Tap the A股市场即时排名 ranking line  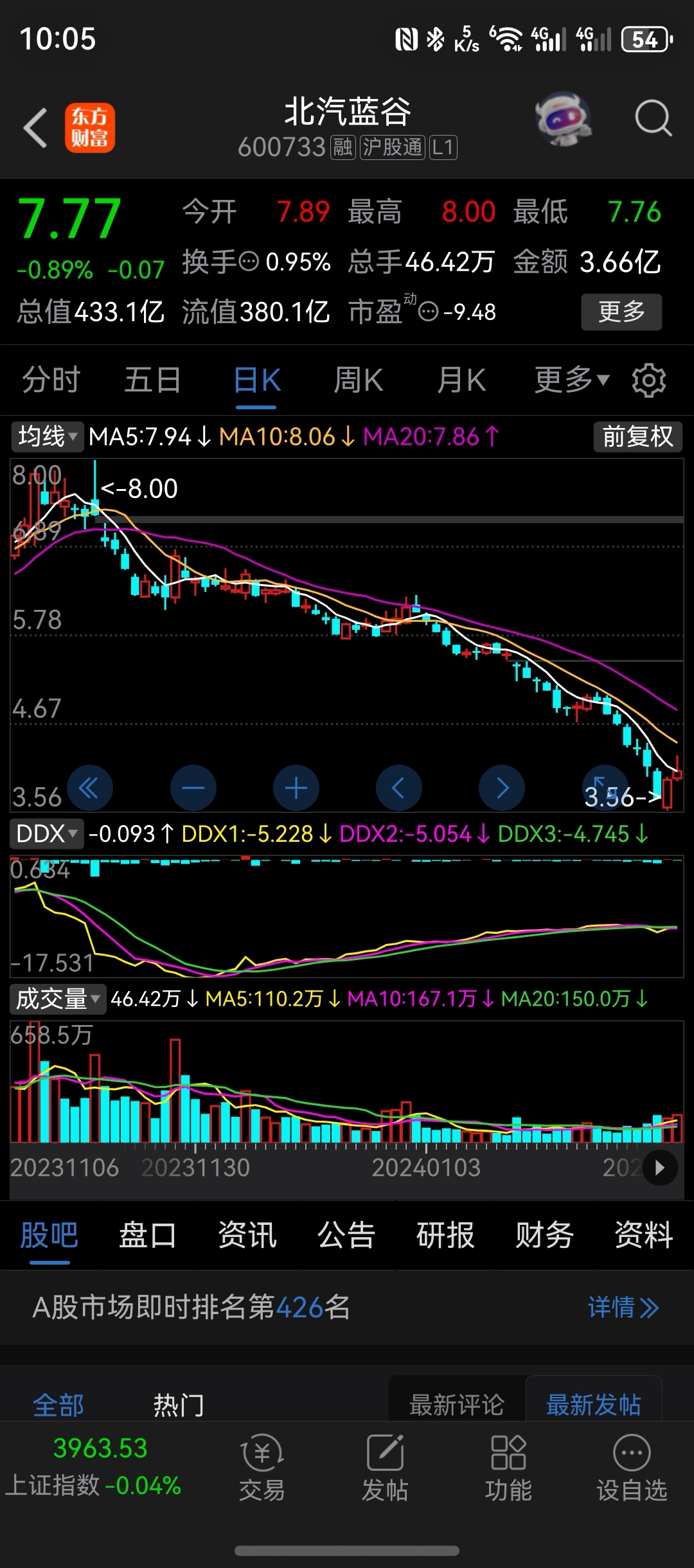coord(191,1307)
